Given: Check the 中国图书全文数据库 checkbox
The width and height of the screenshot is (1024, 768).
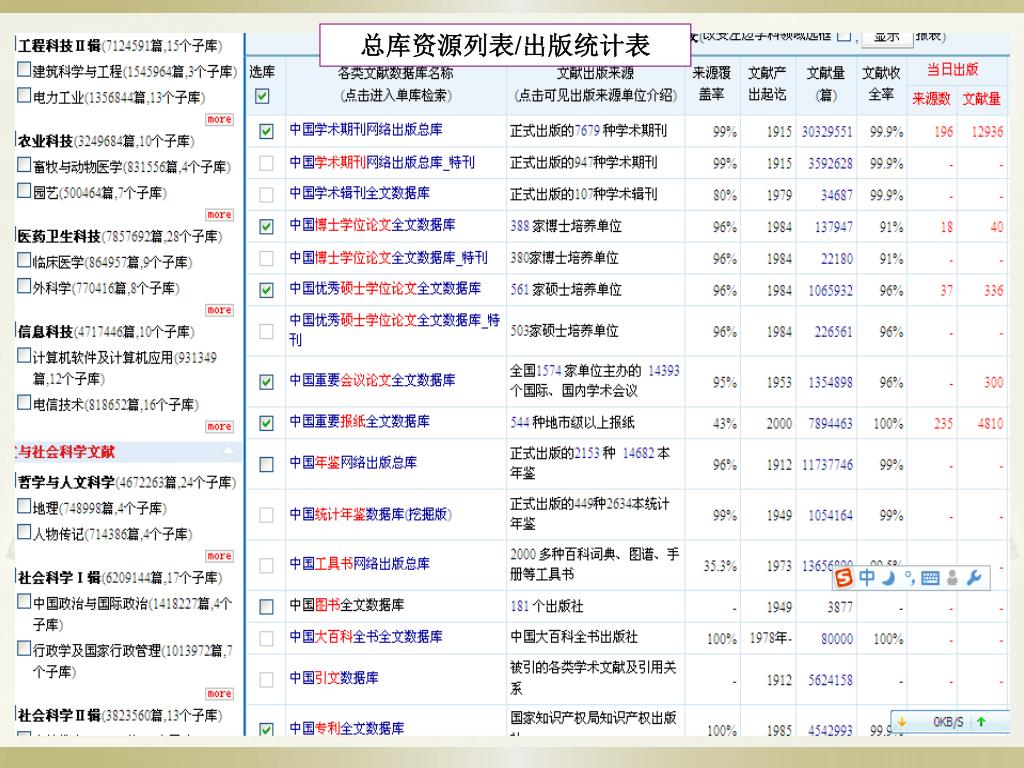Looking at the screenshot, I should (x=266, y=607).
